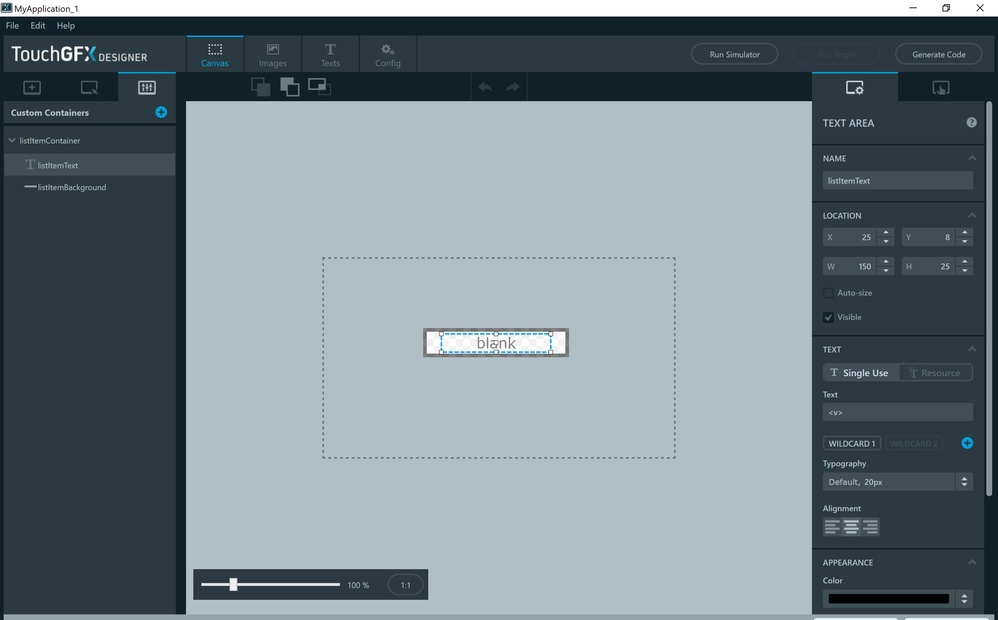Collapse the TEXT section
Viewport: 998px width, 620px height.
[972, 349]
